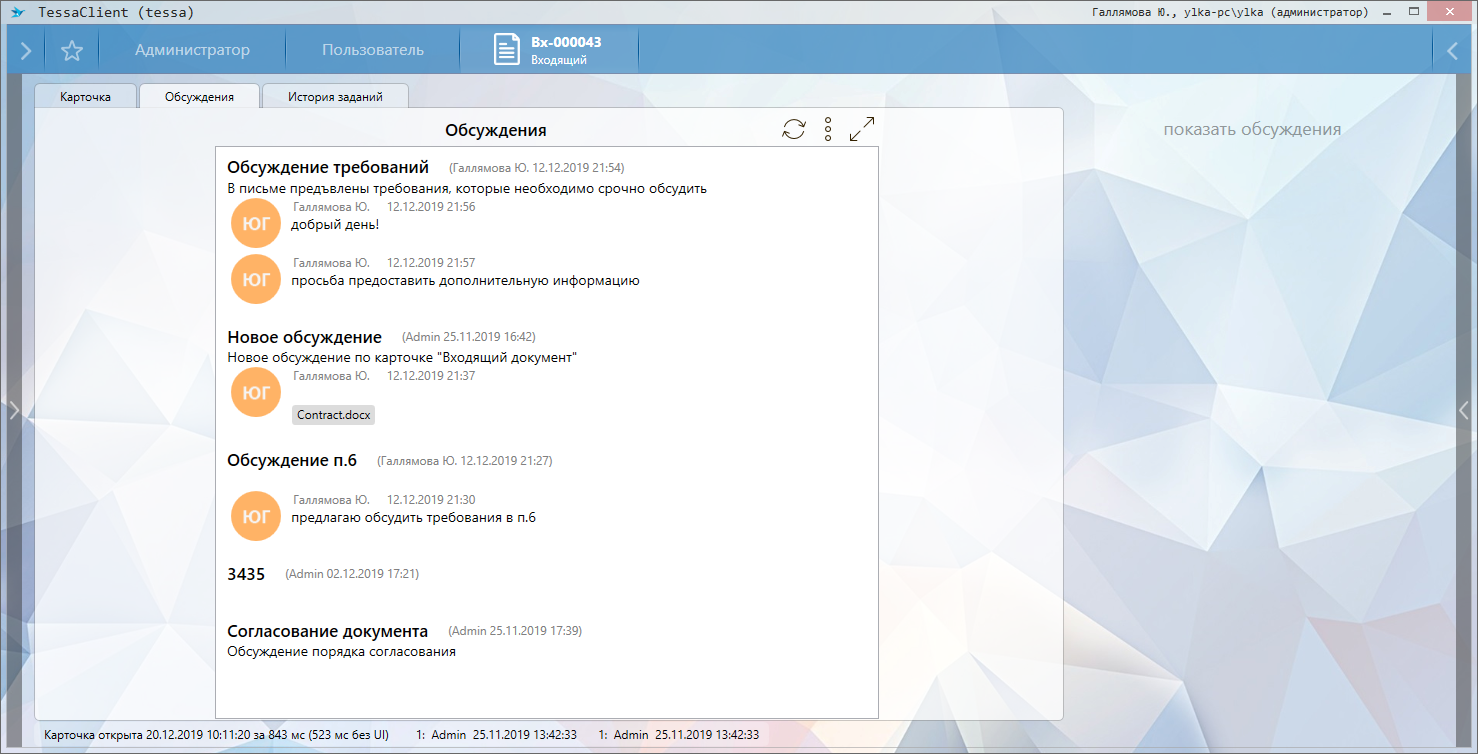
Task: Click the Вх-000043 document icon
Action: [x=508, y=50]
